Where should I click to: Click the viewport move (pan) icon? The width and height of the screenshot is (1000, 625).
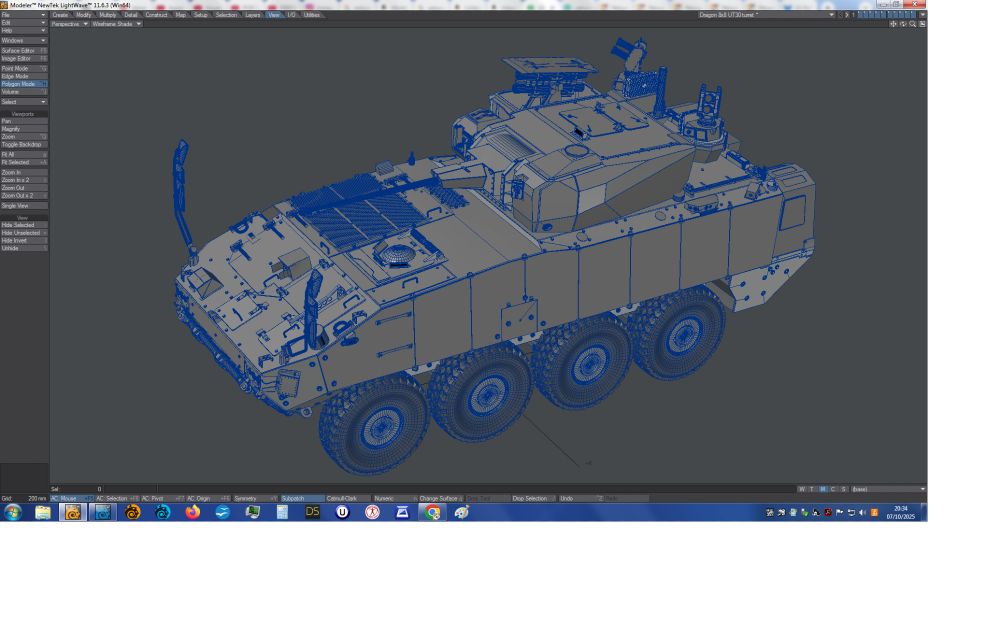pos(893,24)
